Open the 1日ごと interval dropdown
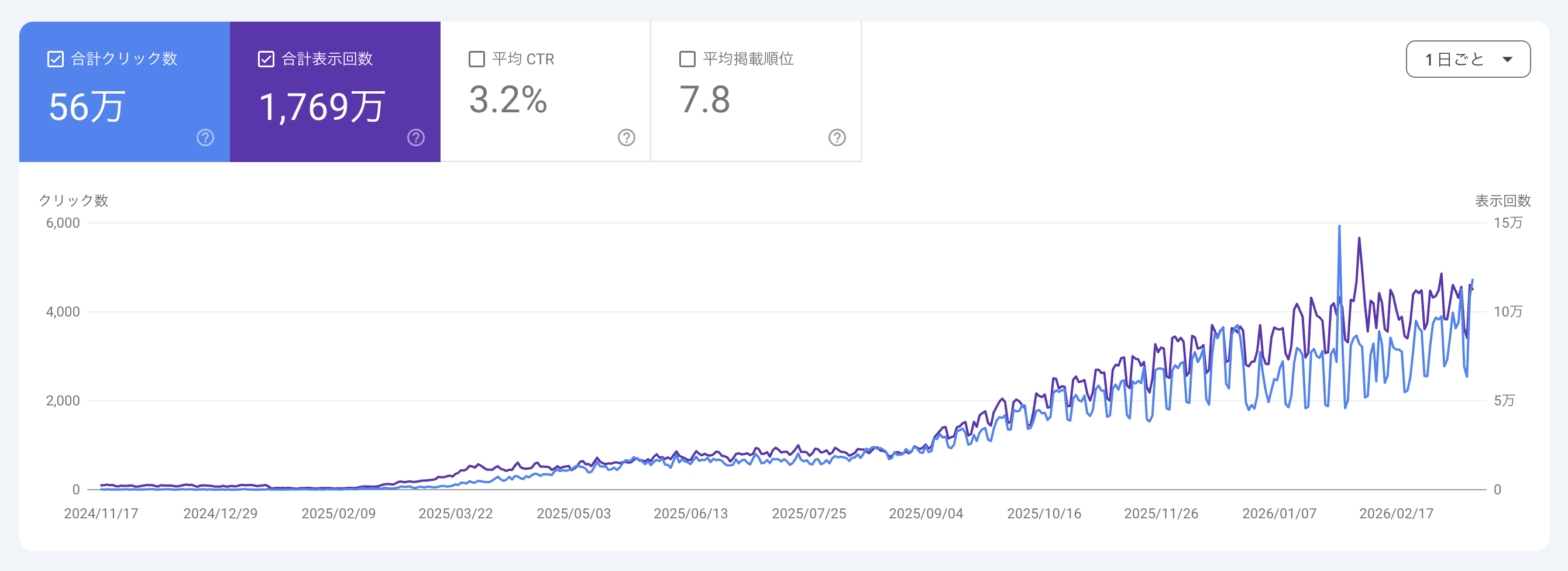This screenshot has width=1568, height=571. point(1467,59)
